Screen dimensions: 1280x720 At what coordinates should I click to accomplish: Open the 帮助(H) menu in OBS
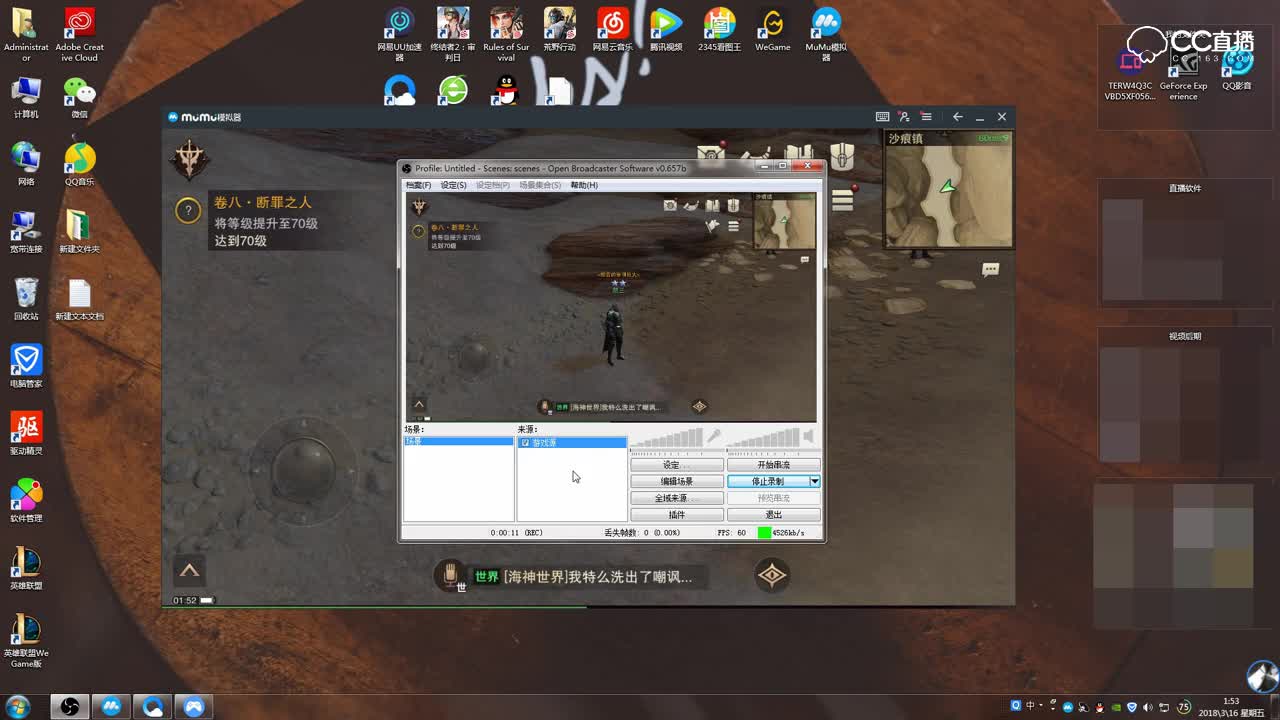click(x=584, y=185)
